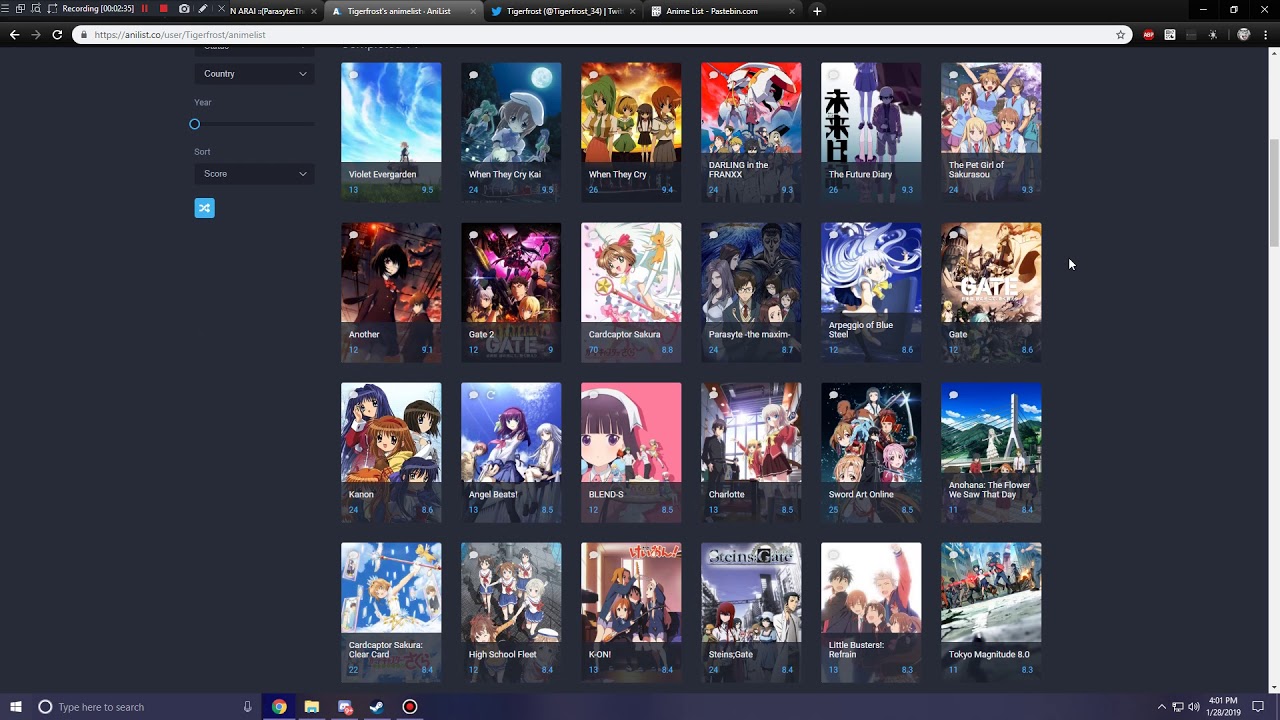Open the recorder pencil annotation tool
Viewport: 1280px width, 720px height.
pos(203,9)
